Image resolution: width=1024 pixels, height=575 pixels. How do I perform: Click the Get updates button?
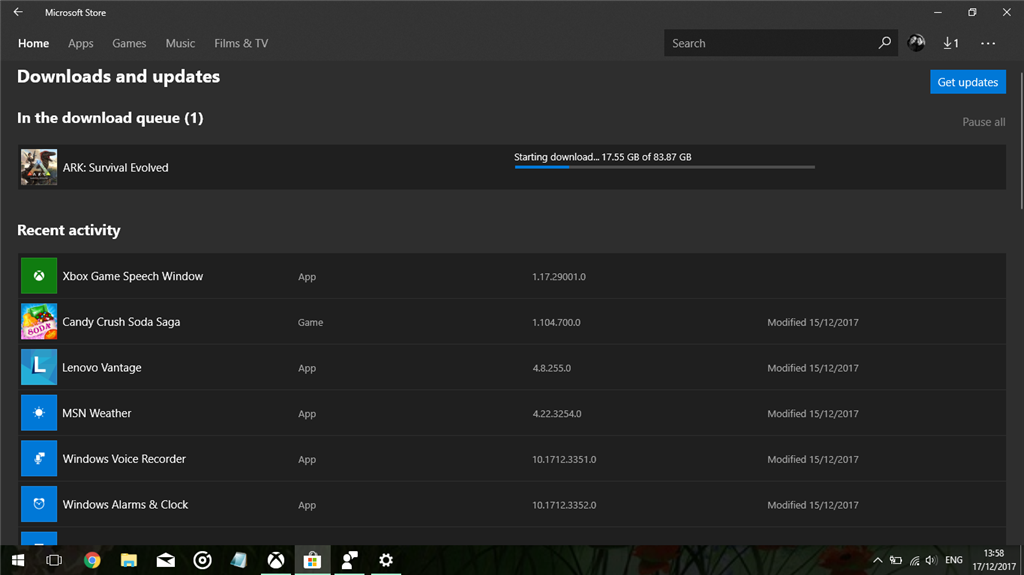pyautogui.click(x=968, y=82)
